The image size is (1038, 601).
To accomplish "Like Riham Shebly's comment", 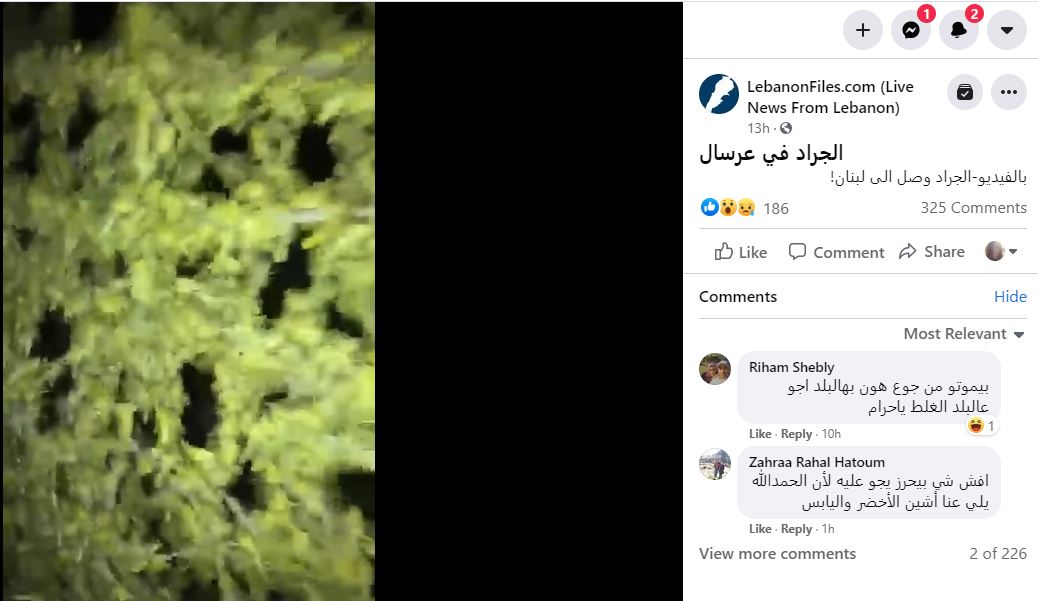I will [760, 434].
